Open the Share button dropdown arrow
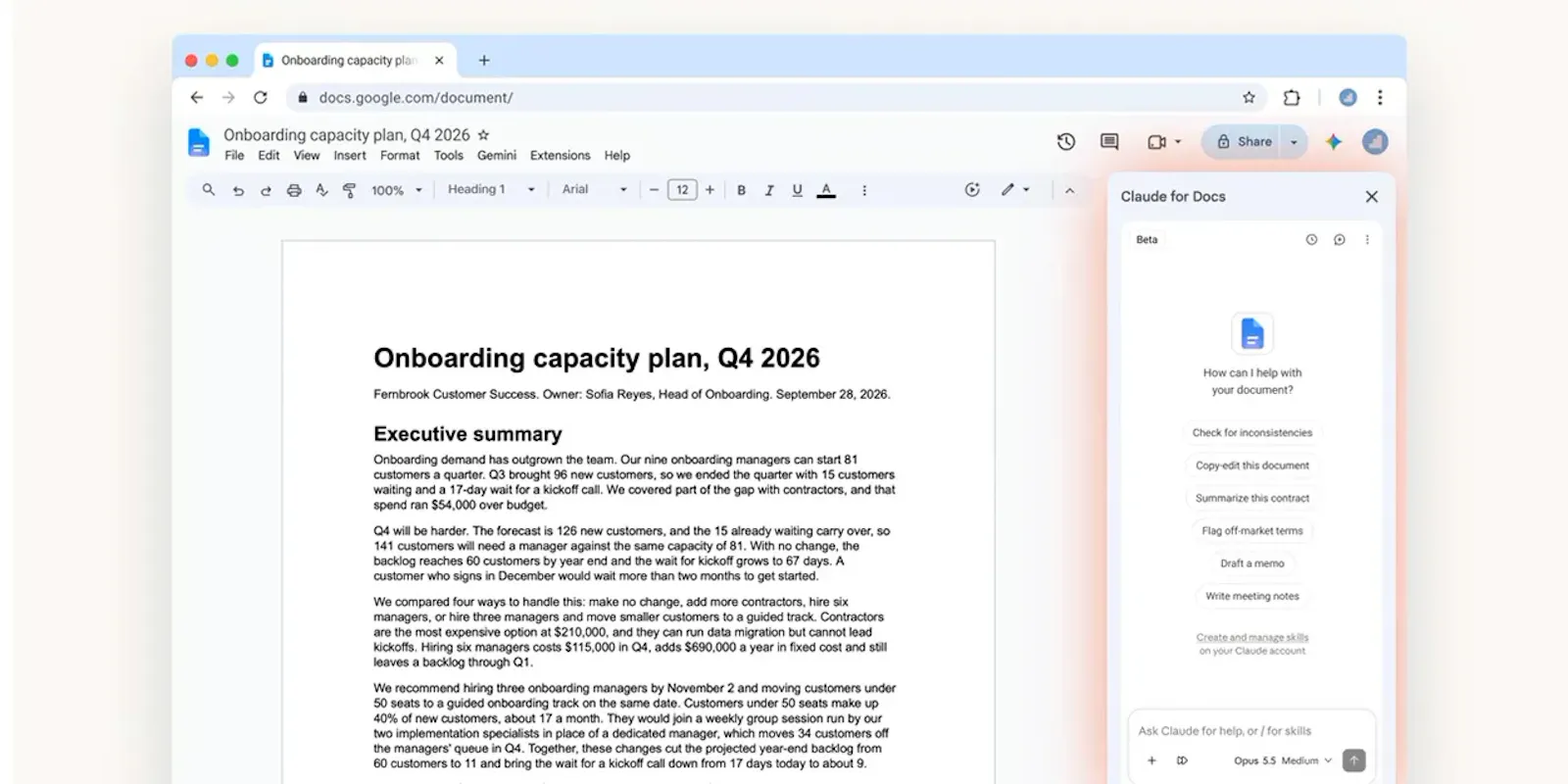The width and height of the screenshot is (1568, 784). click(1295, 142)
